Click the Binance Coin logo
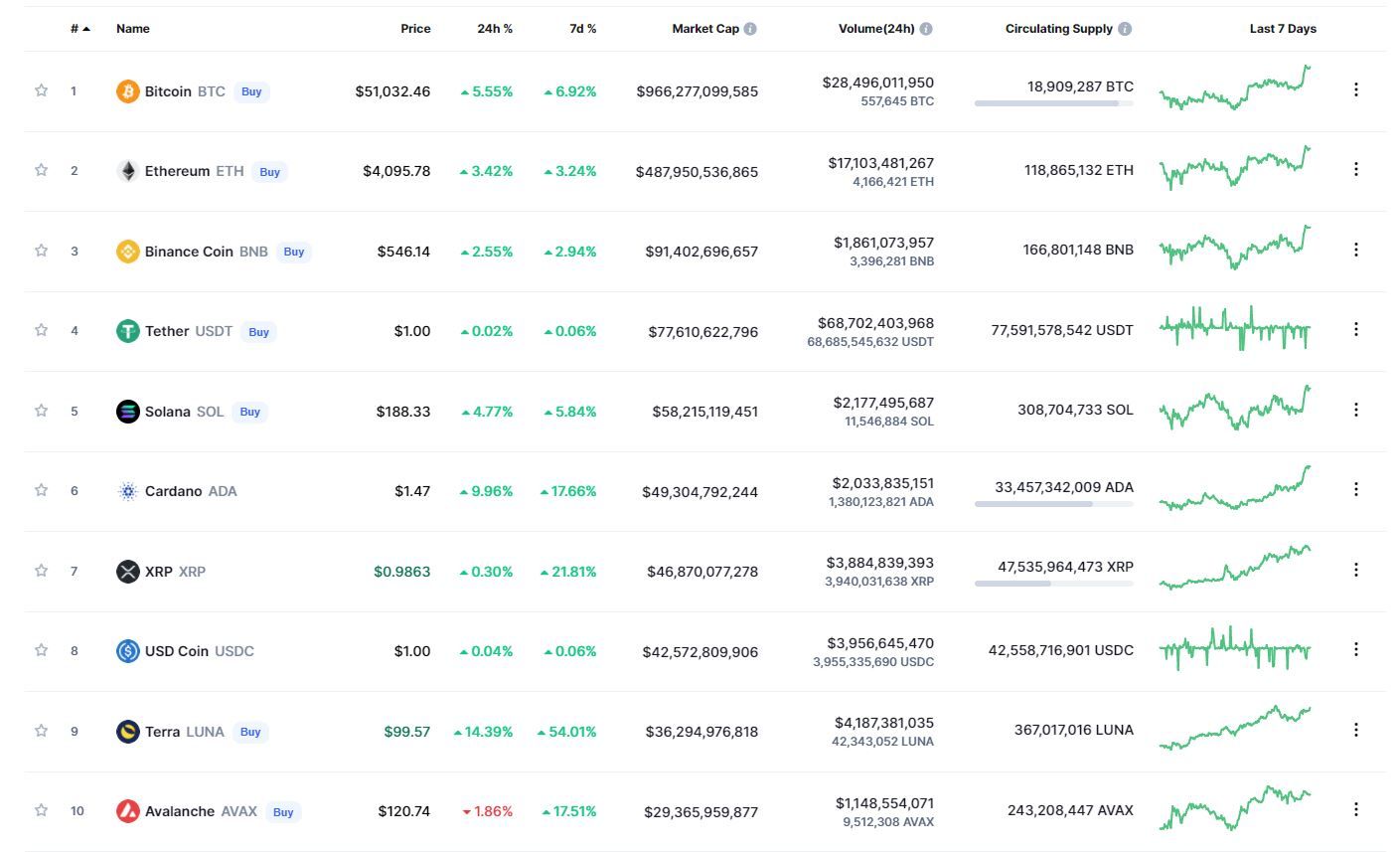 pos(127,252)
